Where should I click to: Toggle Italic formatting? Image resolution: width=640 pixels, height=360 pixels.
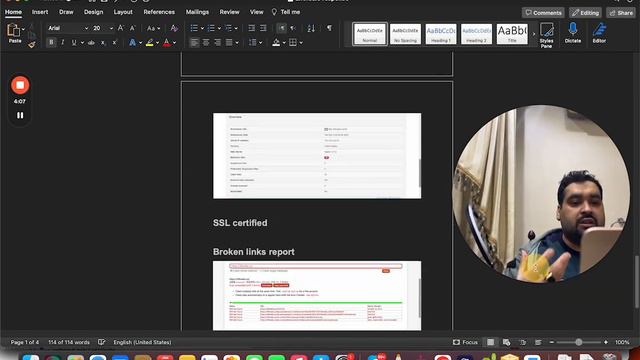[62, 42]
